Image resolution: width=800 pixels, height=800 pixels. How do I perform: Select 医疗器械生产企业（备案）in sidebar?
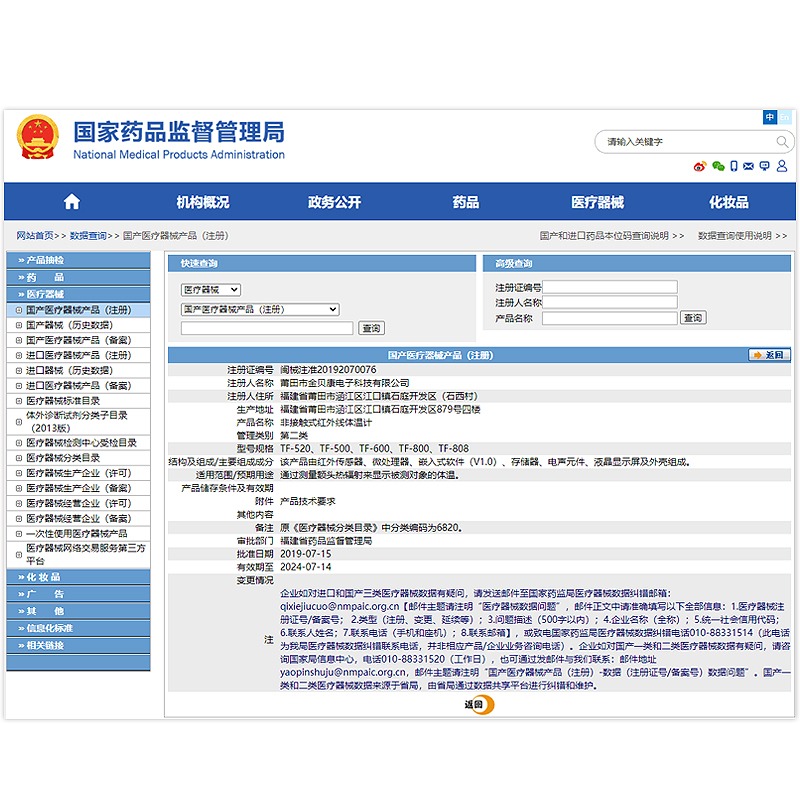tap(79, 488)
